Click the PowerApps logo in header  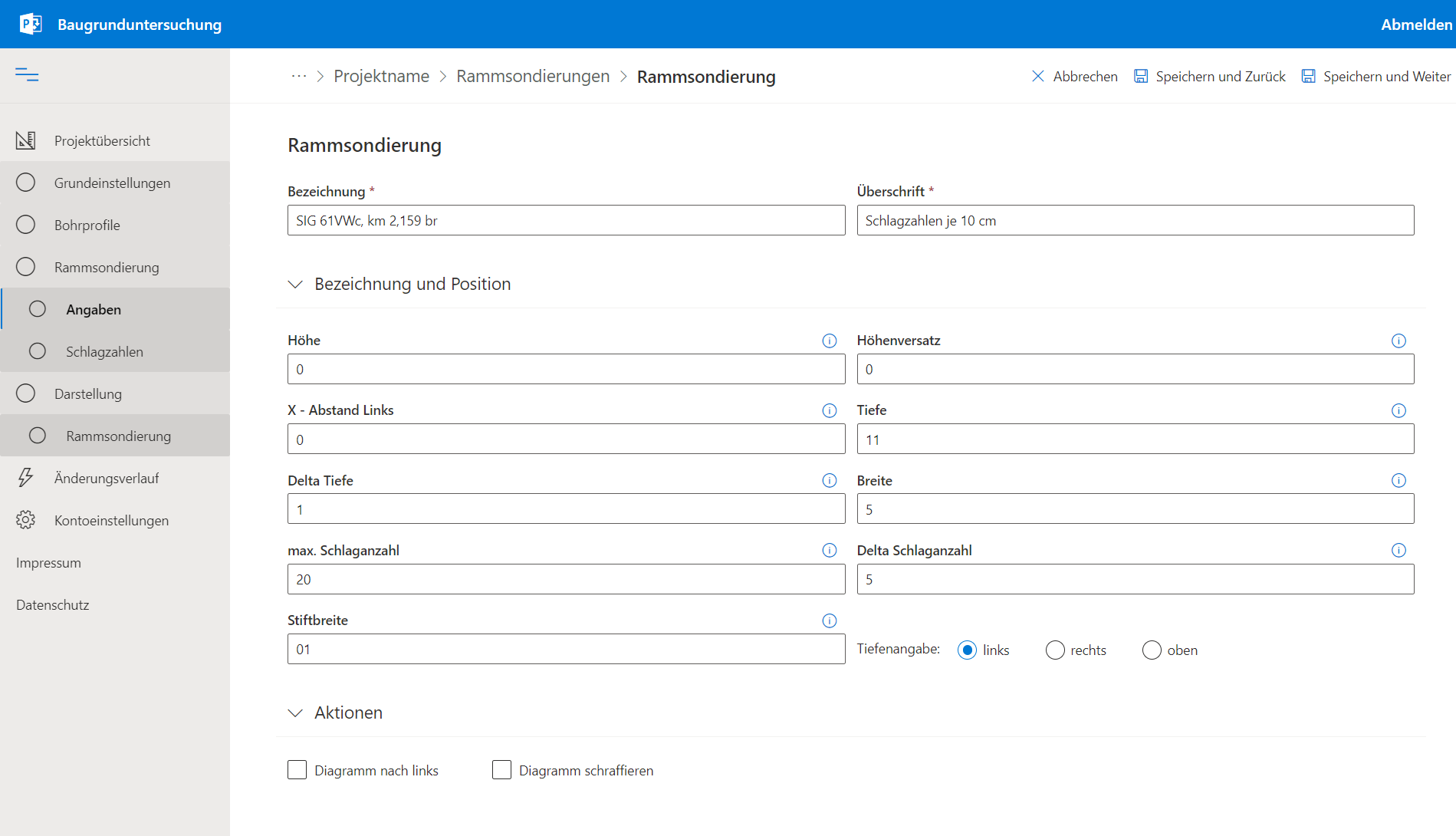click(x=30, y=24)
